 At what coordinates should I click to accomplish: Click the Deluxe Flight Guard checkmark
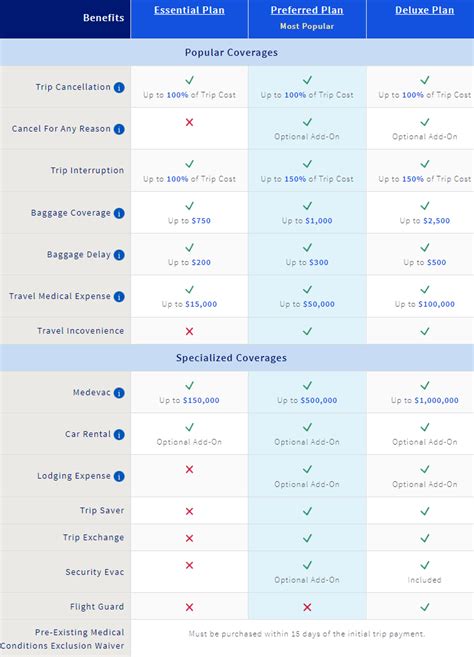pyautogui.click(x=425, y=607)
